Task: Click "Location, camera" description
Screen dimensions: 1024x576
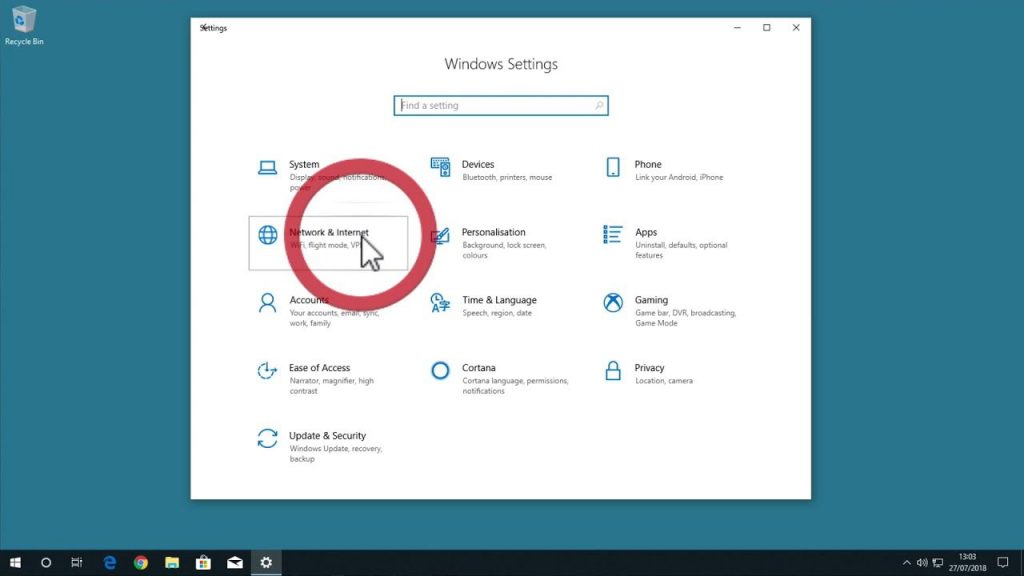Action: point(664,381)
